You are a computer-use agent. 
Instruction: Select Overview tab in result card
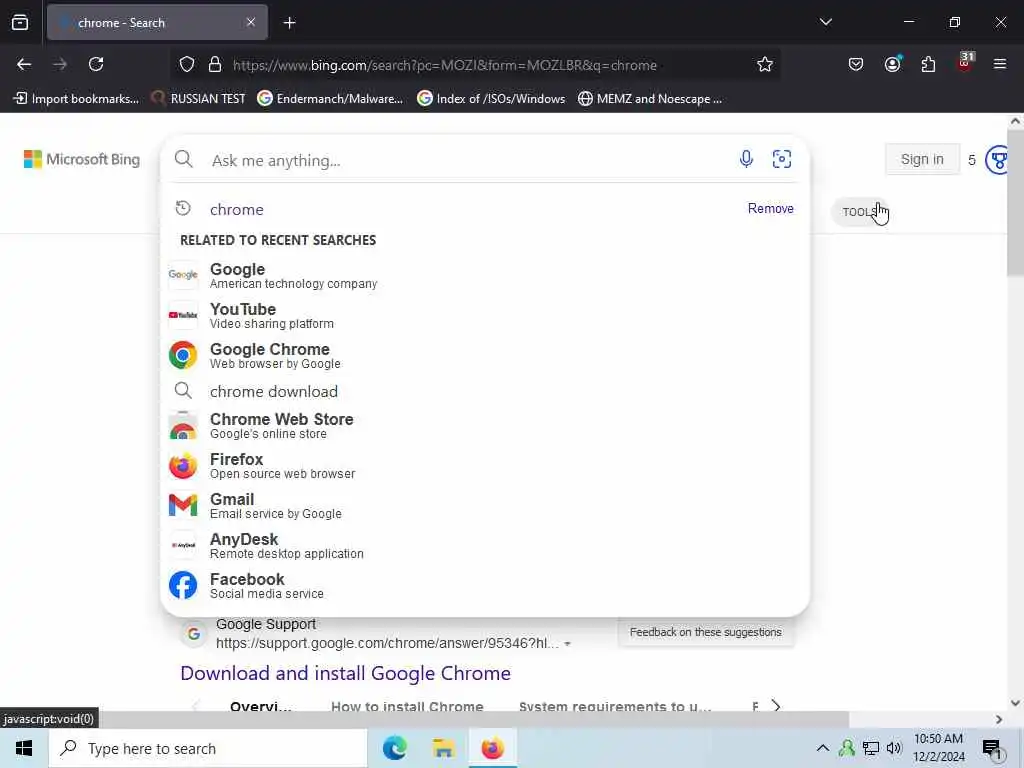point(261,706)
